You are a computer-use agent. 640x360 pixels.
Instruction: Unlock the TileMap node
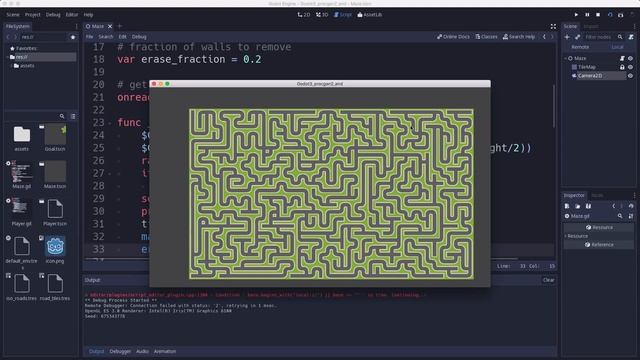622,67
